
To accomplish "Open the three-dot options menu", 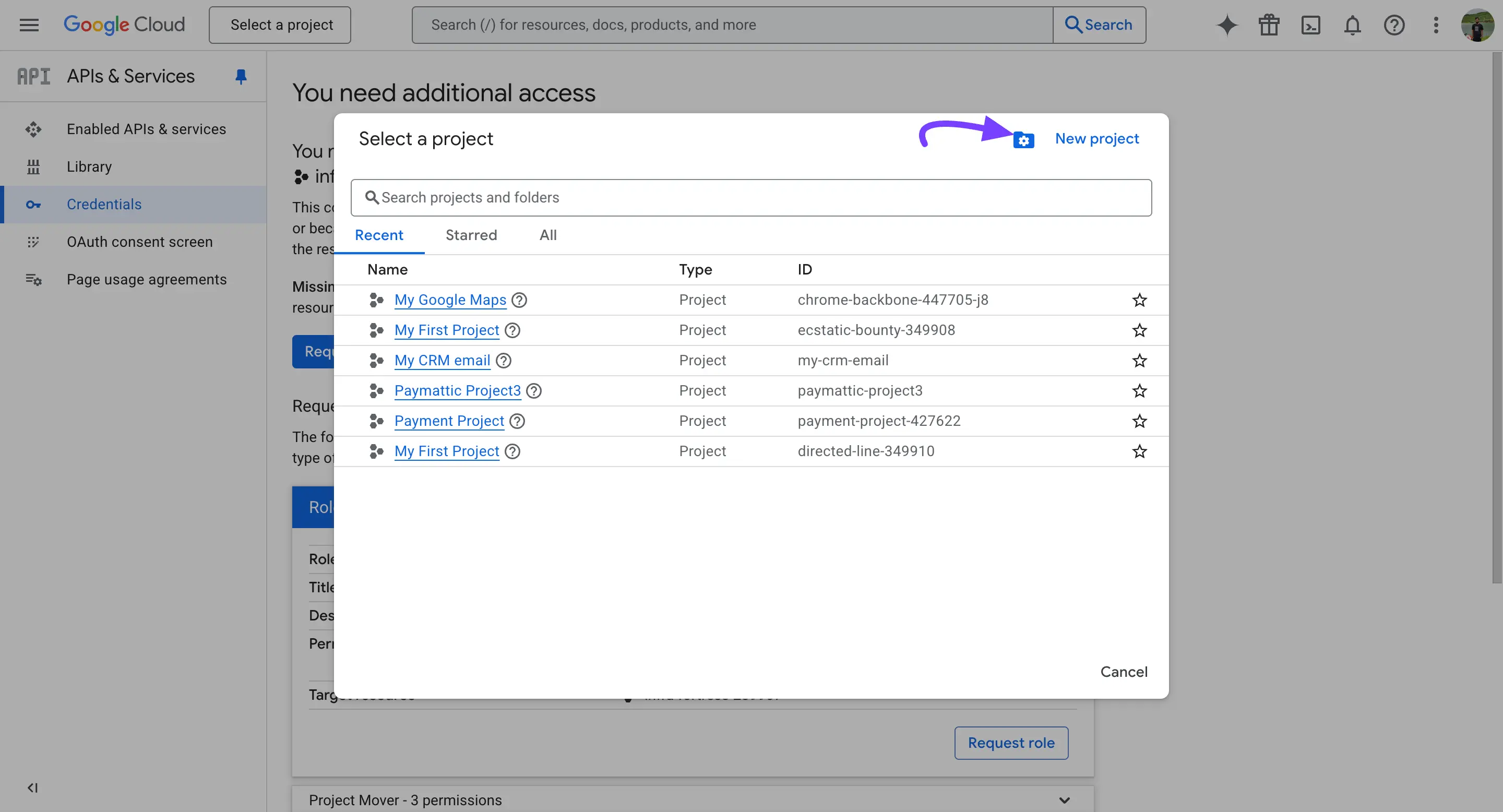I will (x=1436, y=25).
